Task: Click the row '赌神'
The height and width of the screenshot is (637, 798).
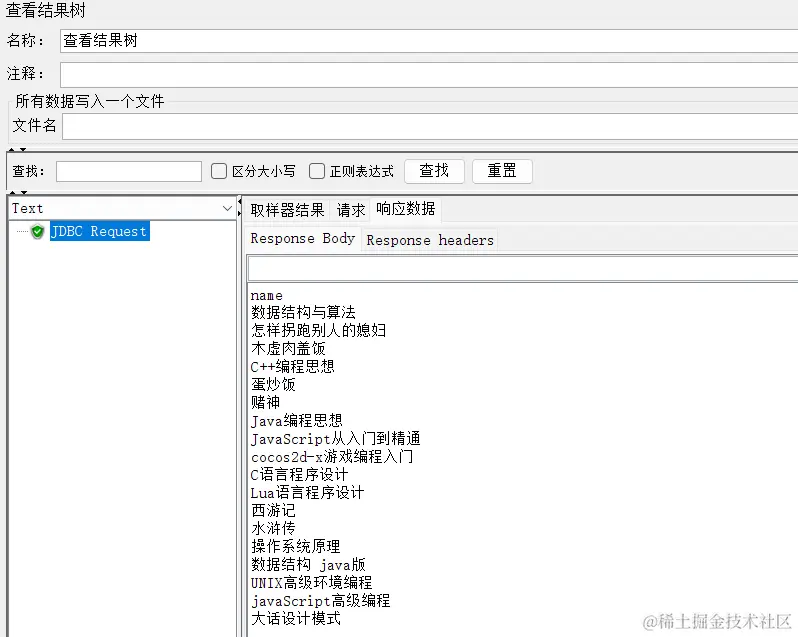Action: pos(265,402)
